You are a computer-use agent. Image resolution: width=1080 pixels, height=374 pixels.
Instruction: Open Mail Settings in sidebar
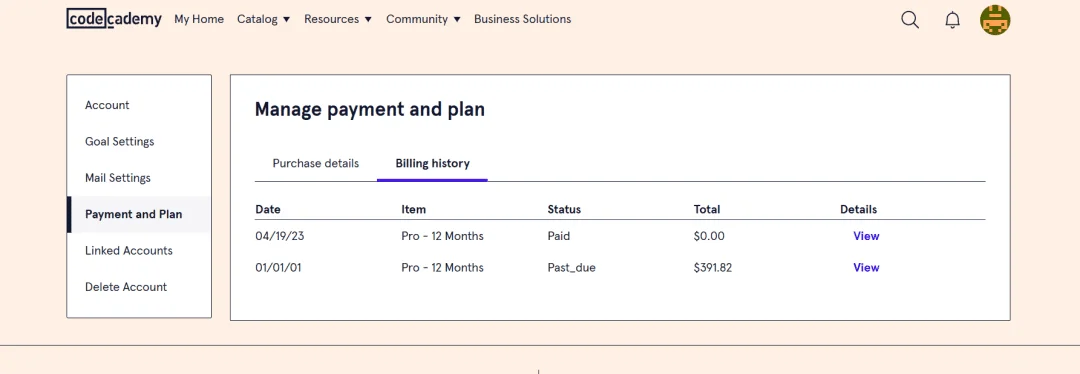coord(118,178)
